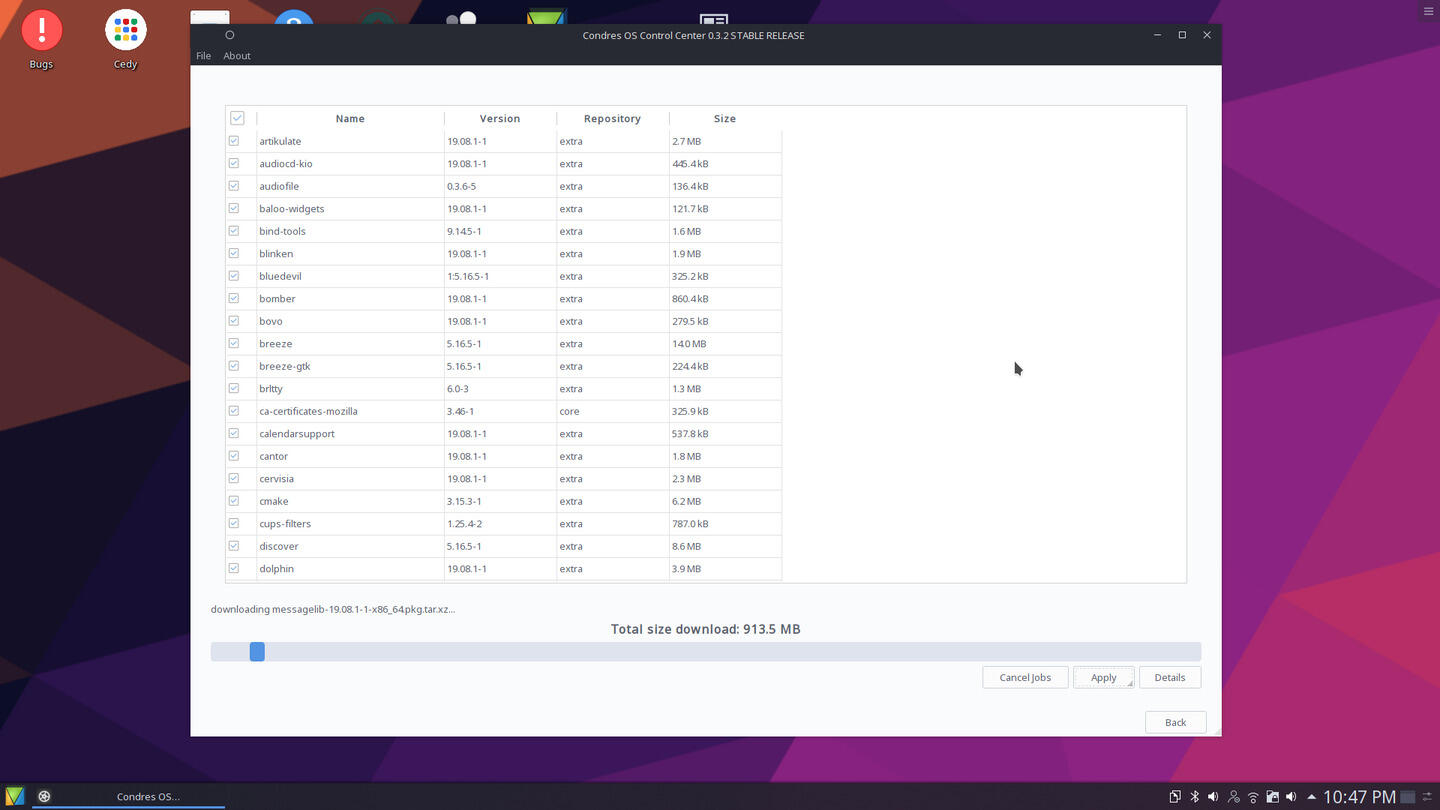Sort by the Version column header
The height and width of the screenshot is (810, 1440).
coord(500,118)
